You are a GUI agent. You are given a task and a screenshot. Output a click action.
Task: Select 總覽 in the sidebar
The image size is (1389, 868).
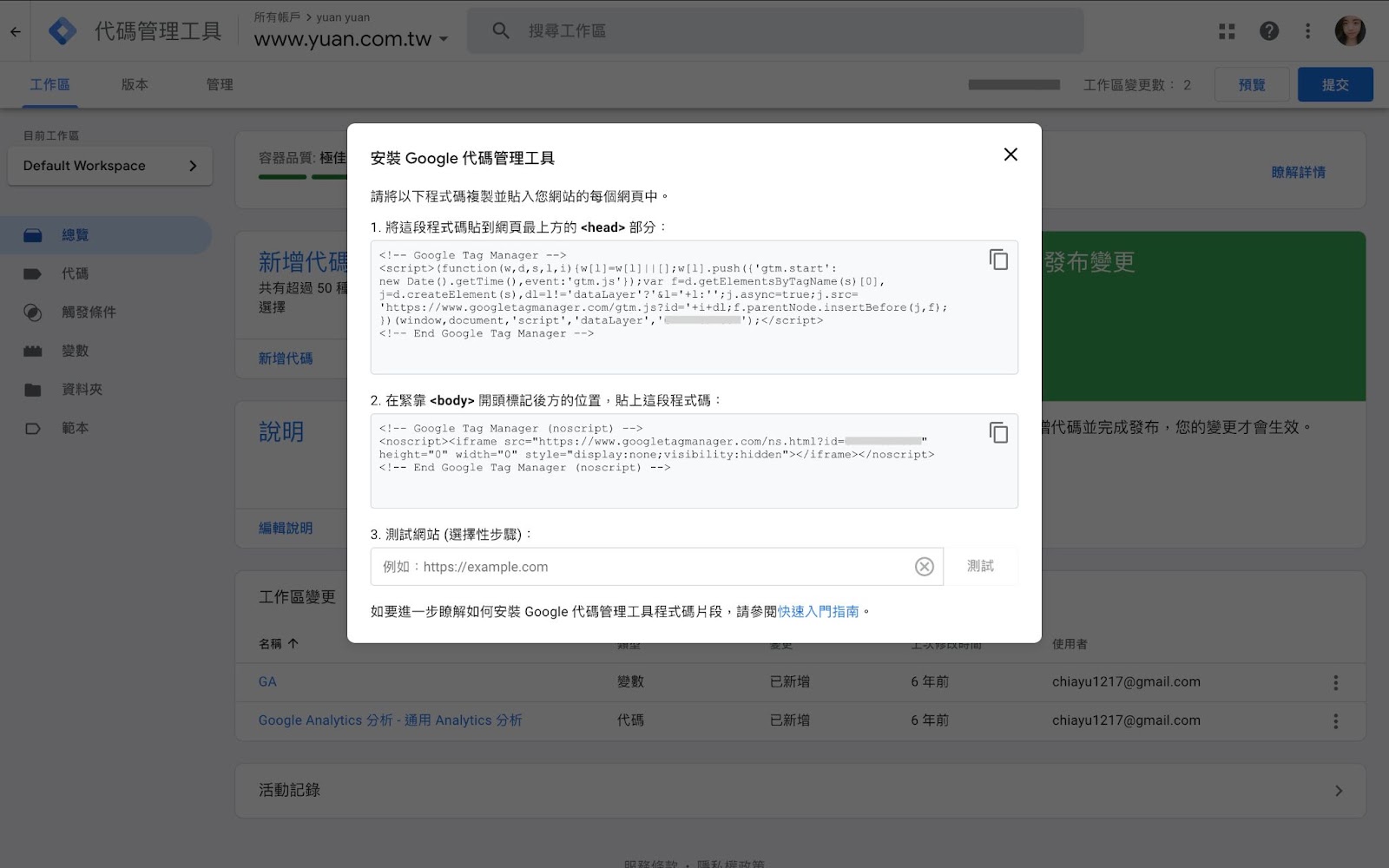tap(104, 235)
